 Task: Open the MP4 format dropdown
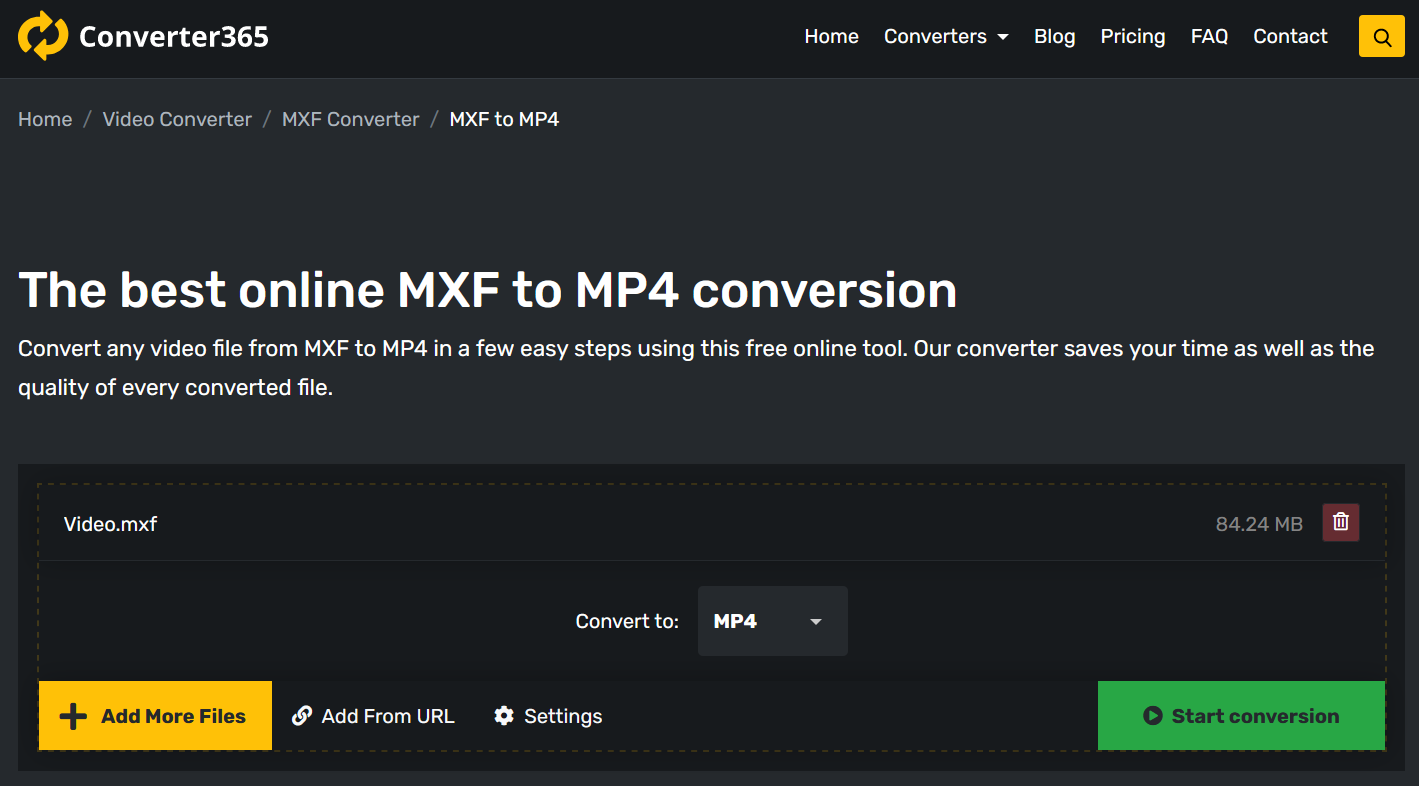(x=771, y=621)
